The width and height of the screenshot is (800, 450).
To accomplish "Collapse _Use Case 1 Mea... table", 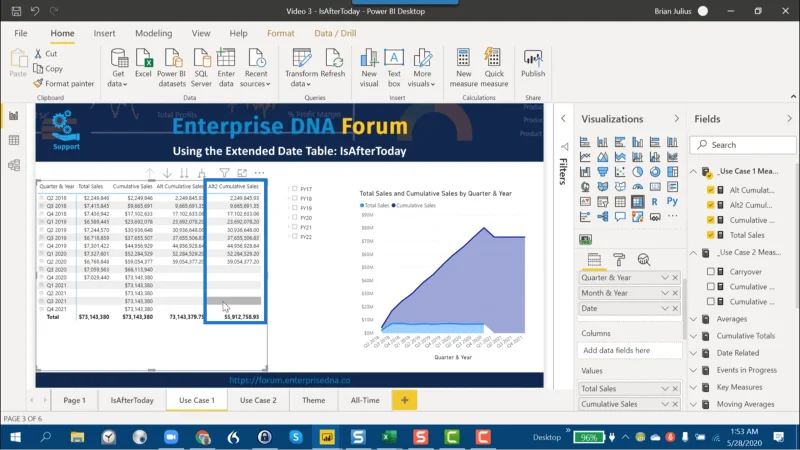I will pyautogui.click(x=693, y=171).
